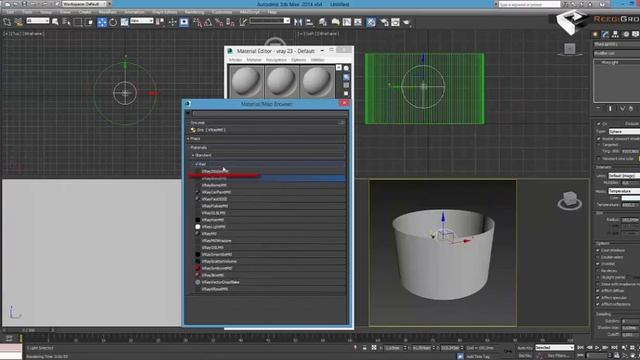
Task: Choose the Rectangular Selection Region tool
Action: tap(78, 22)
